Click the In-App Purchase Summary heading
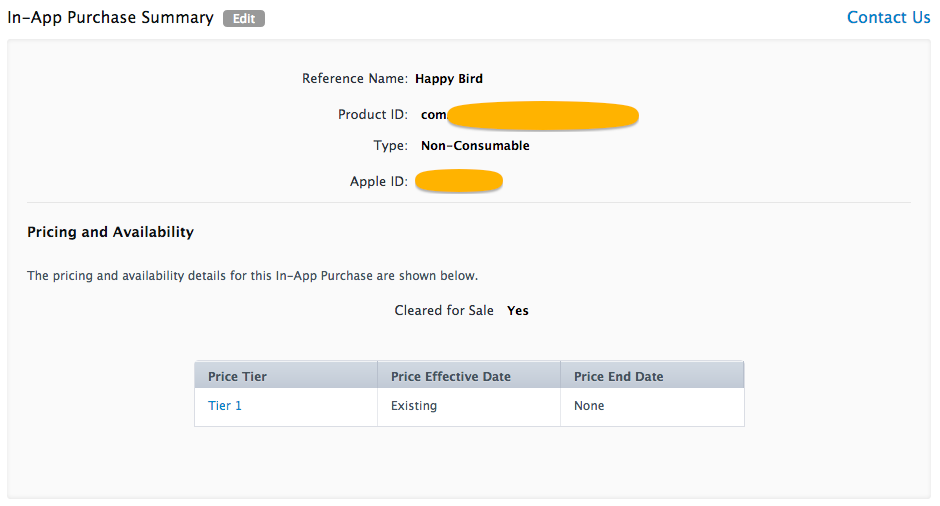The image size is (940, 506). click(x=110, y=18)
